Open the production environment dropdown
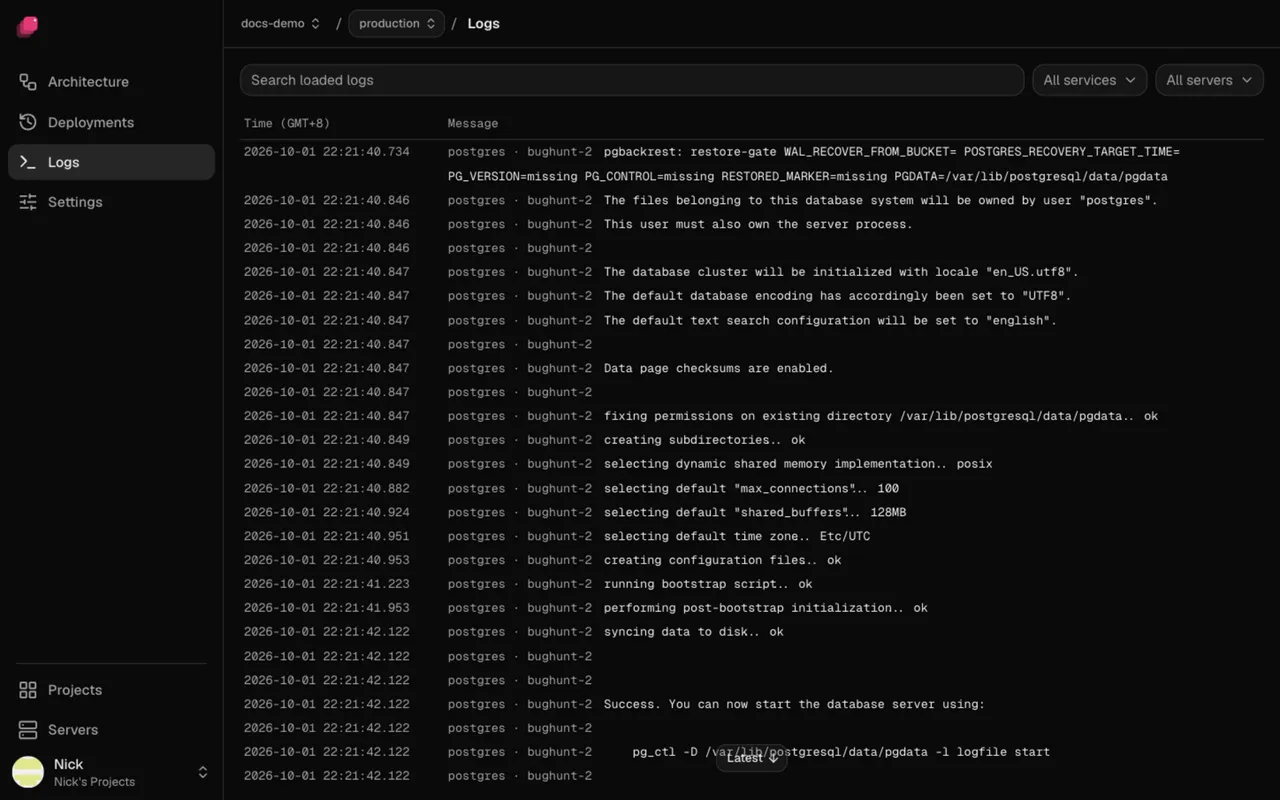This screenshot has height=800, width=1280. click(x=396, y=23)
